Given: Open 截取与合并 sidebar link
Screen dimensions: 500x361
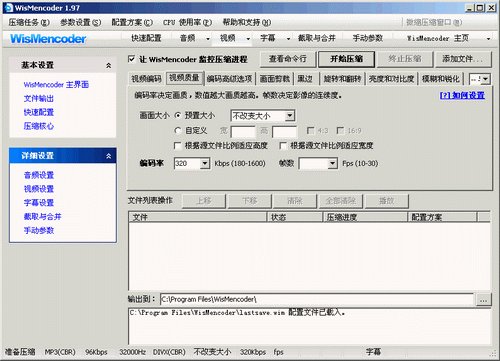Looking at the screenshot, I should (x=42, y=217).
